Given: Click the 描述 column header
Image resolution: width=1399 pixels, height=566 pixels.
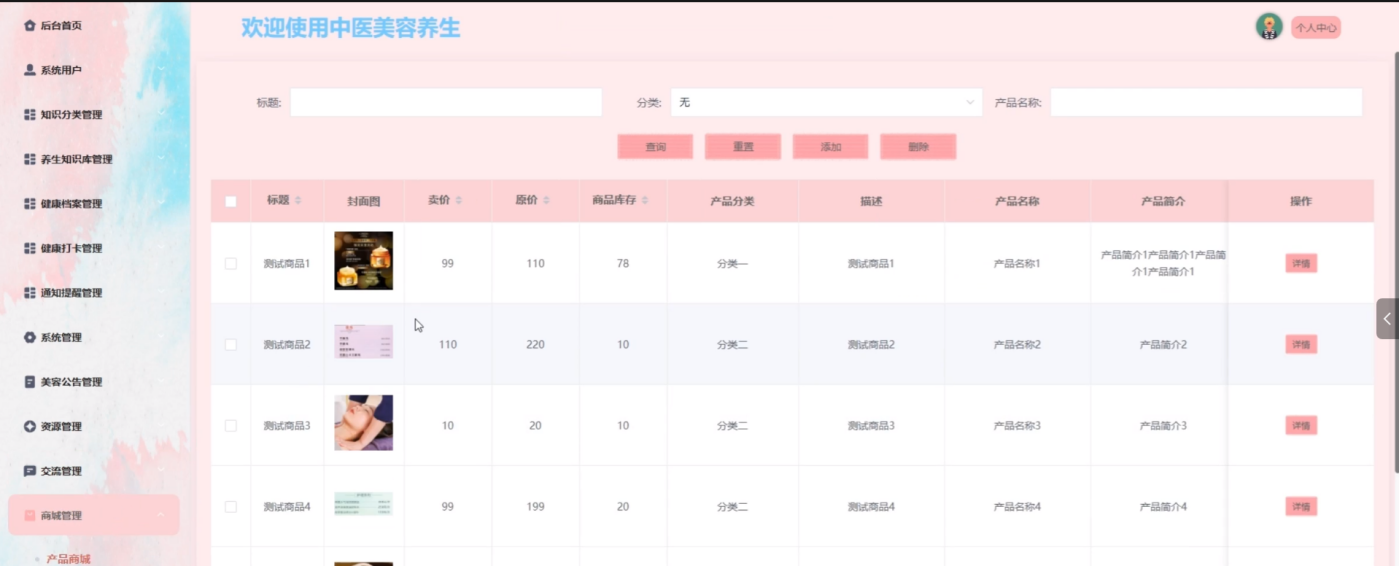Looking at the screenshot, I should [871, 201].
